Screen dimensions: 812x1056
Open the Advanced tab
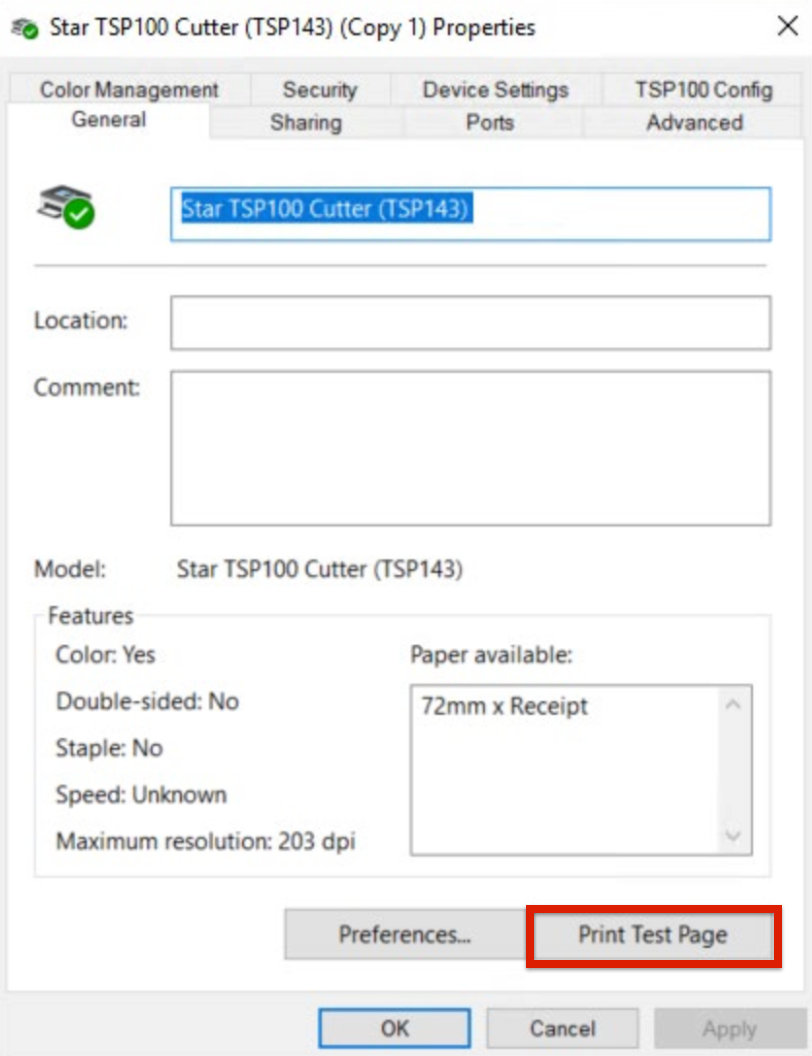coord(694,123)
